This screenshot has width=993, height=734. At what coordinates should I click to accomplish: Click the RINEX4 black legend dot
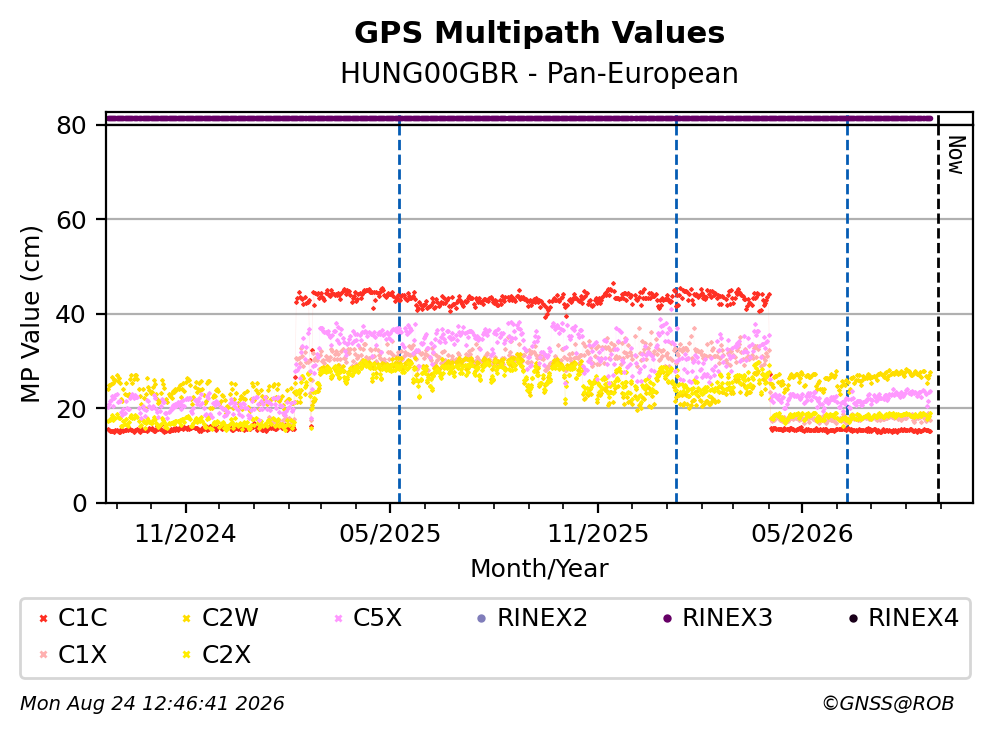pos(853,619)
